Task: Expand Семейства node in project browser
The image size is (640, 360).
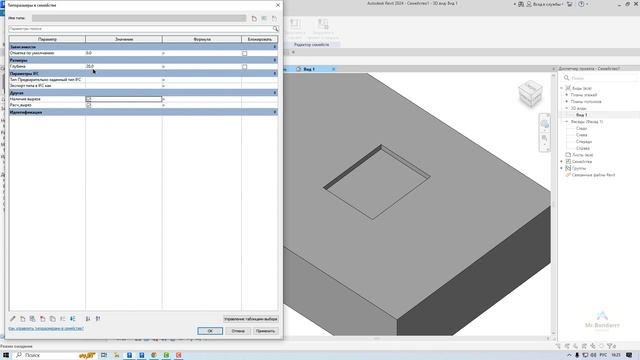Action: click(562, 162)
